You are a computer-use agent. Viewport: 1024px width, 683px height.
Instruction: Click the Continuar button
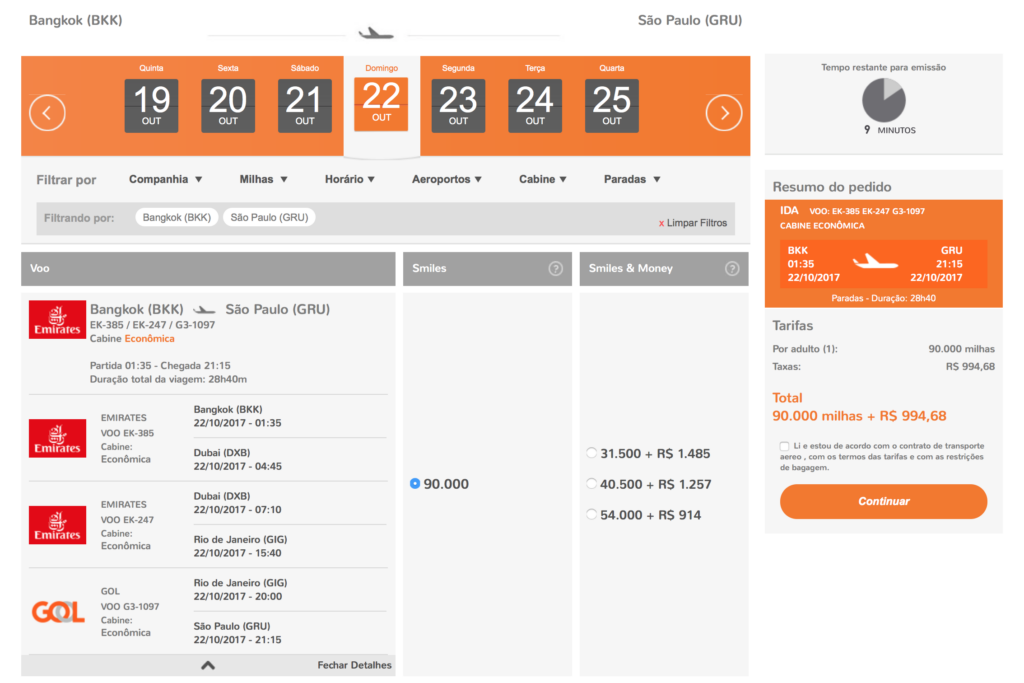point(884,501)
